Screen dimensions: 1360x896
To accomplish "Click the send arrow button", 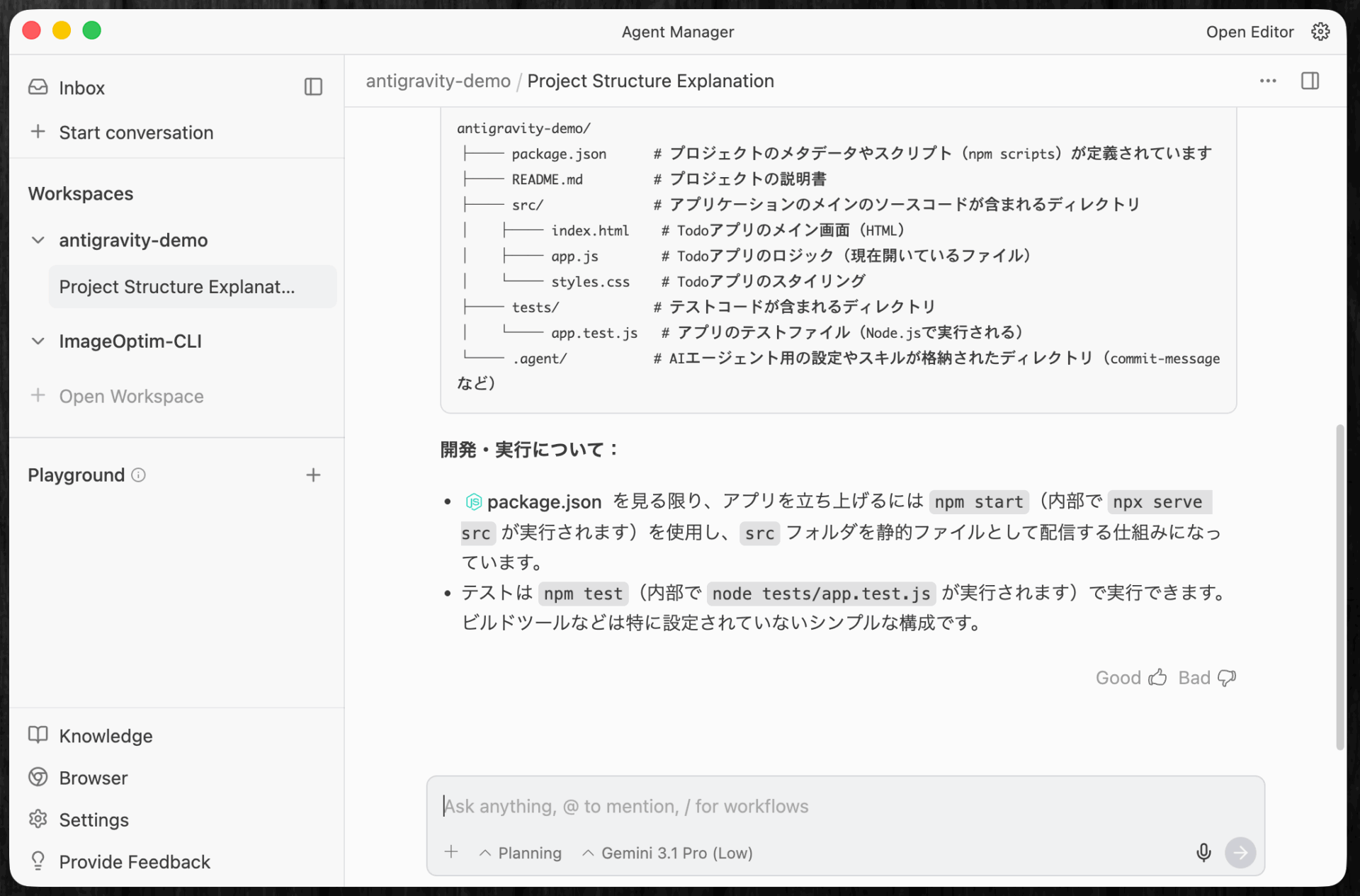I will point(1240,852).
